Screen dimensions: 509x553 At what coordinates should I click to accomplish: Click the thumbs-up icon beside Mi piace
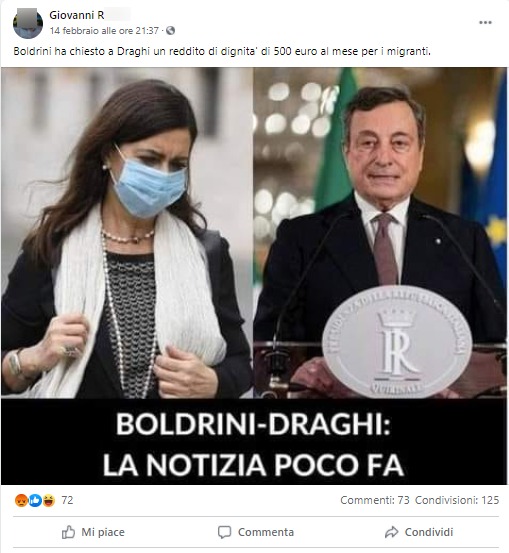pos(68,532)
